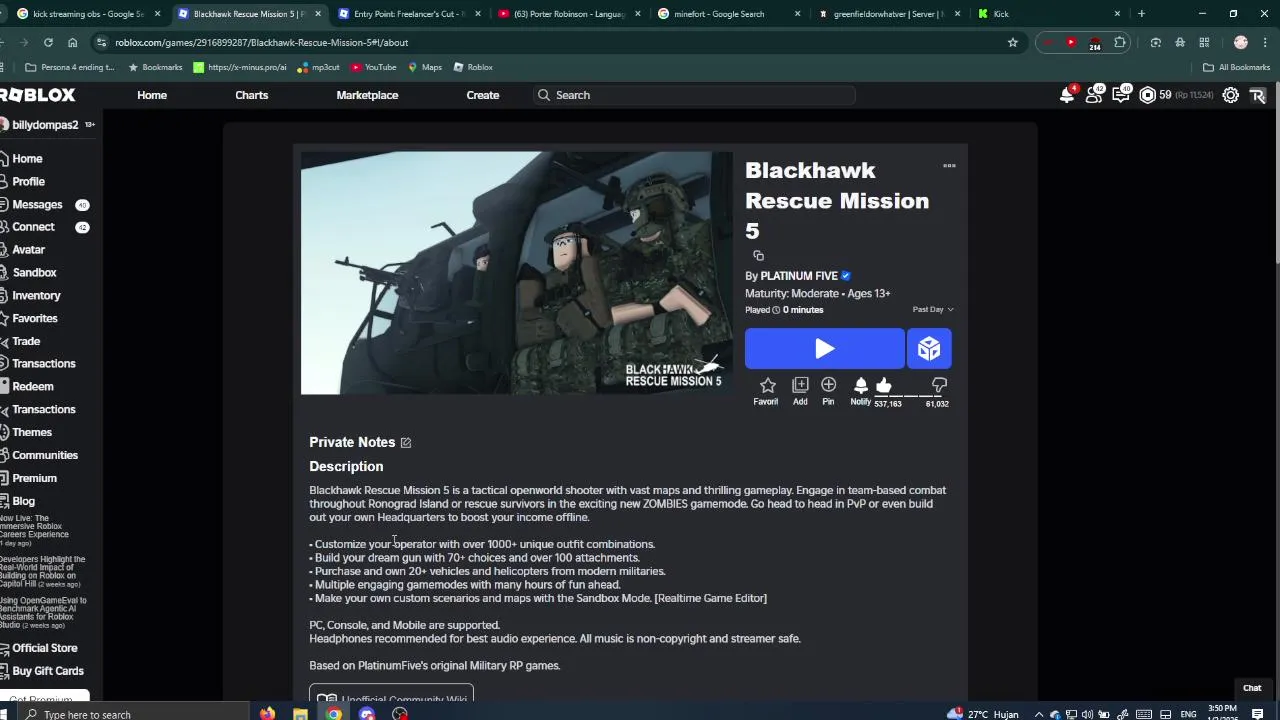Screen dimensions: 1280x720
Task: Open Marketplace in the top navigation
Action: [x=367, y=95]
